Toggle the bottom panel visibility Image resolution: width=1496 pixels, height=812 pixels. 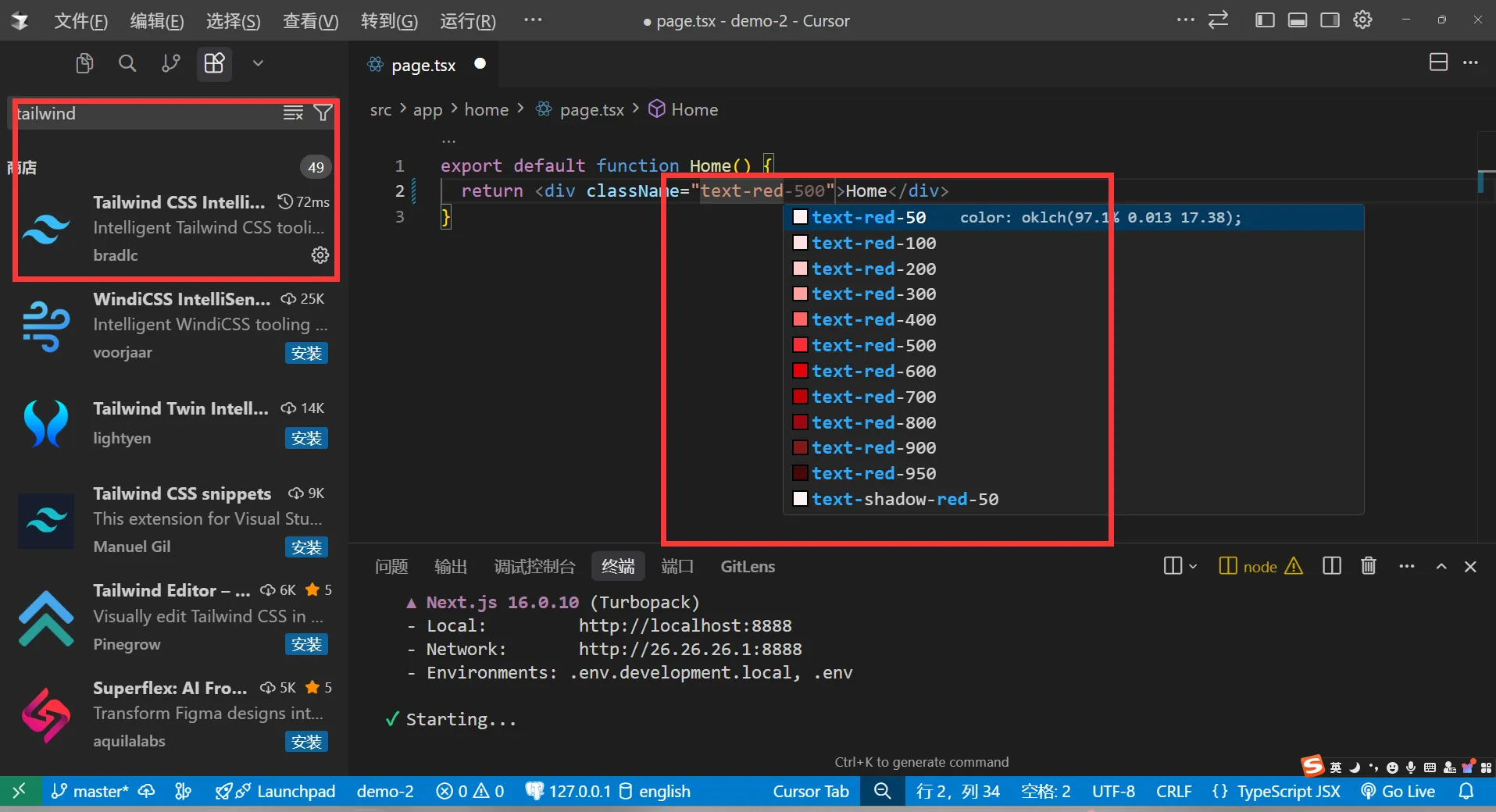click(x=1298, y=20)
